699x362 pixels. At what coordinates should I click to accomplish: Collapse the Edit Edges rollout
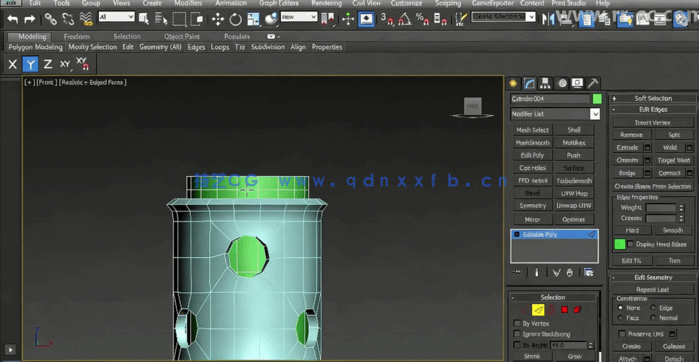coord(653,109)
